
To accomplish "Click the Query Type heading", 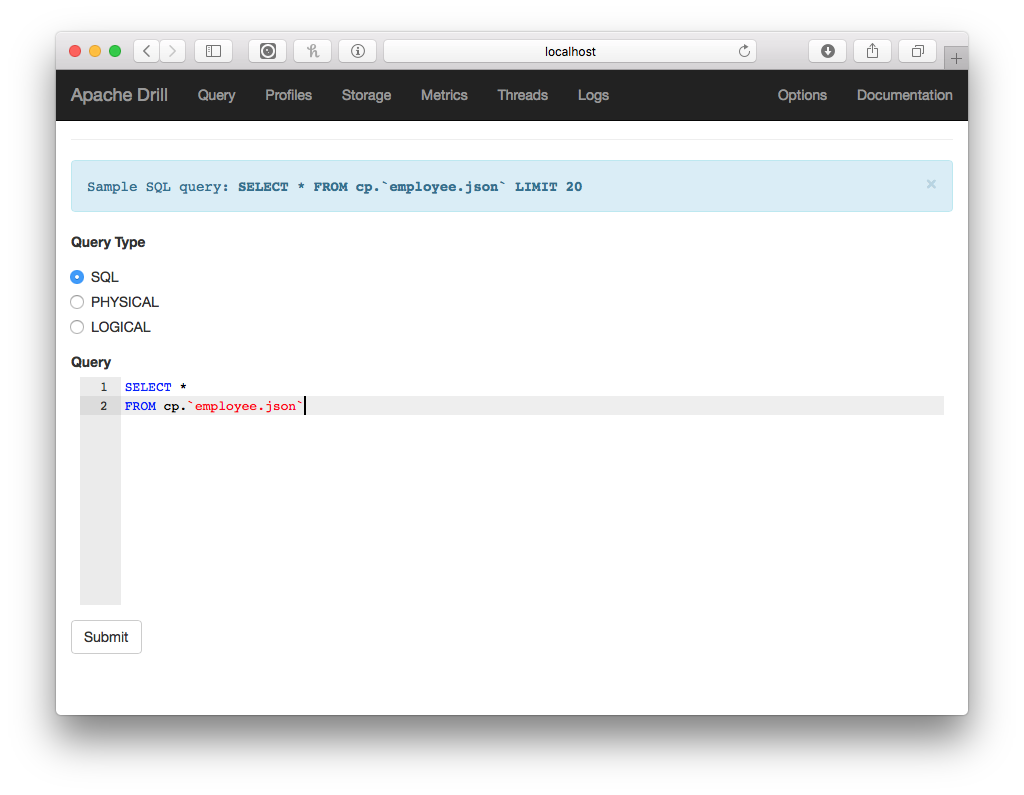I will pyautogui.click(x=108, y=242).
